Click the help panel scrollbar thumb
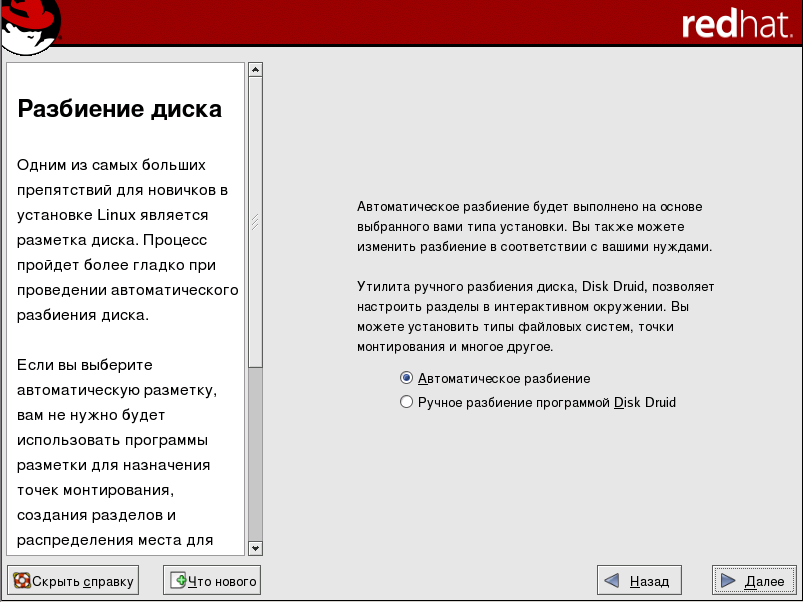This screenshot has height=602, width=803. tap(255, 220)
